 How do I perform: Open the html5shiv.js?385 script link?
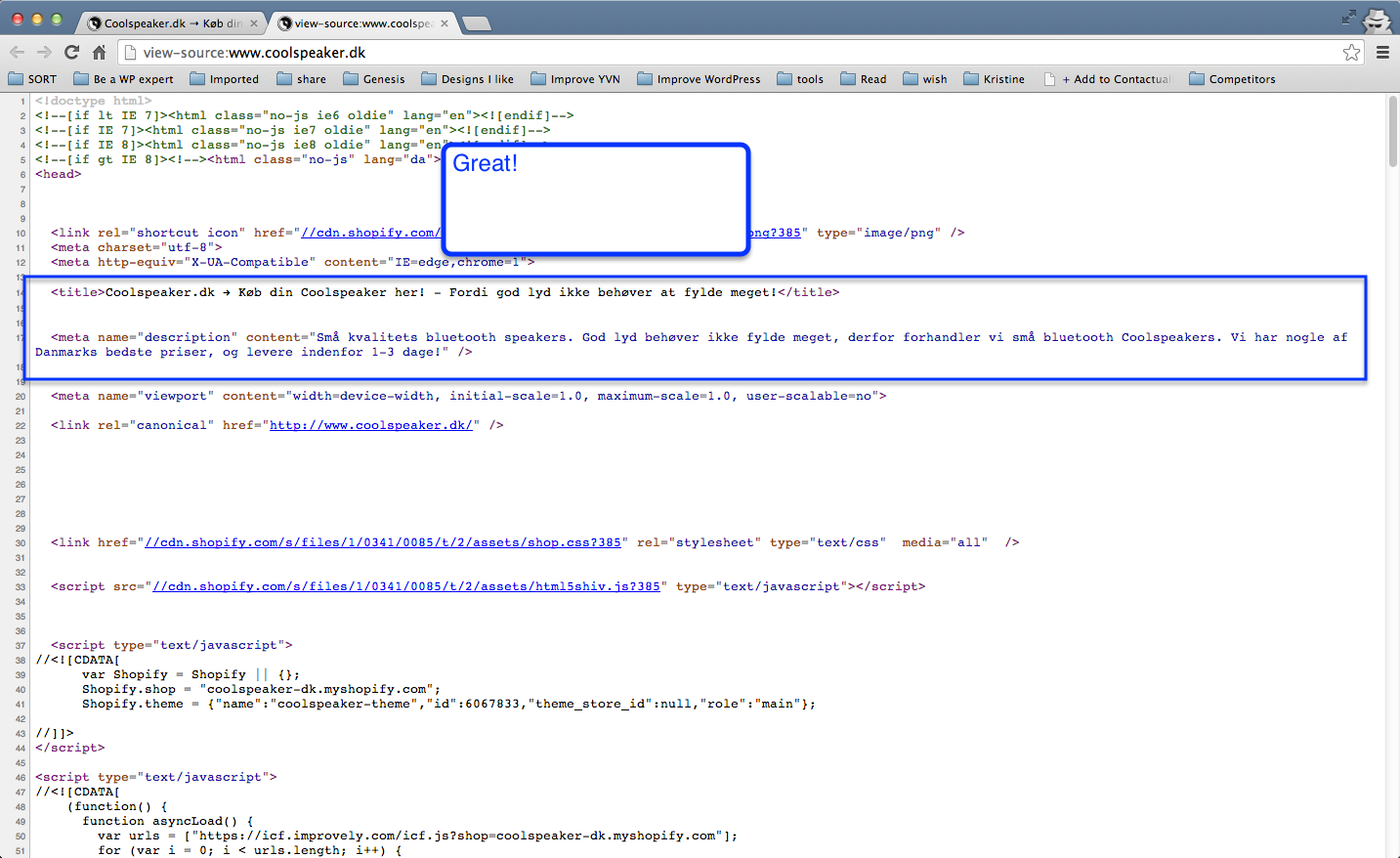[x=406, y=586]
